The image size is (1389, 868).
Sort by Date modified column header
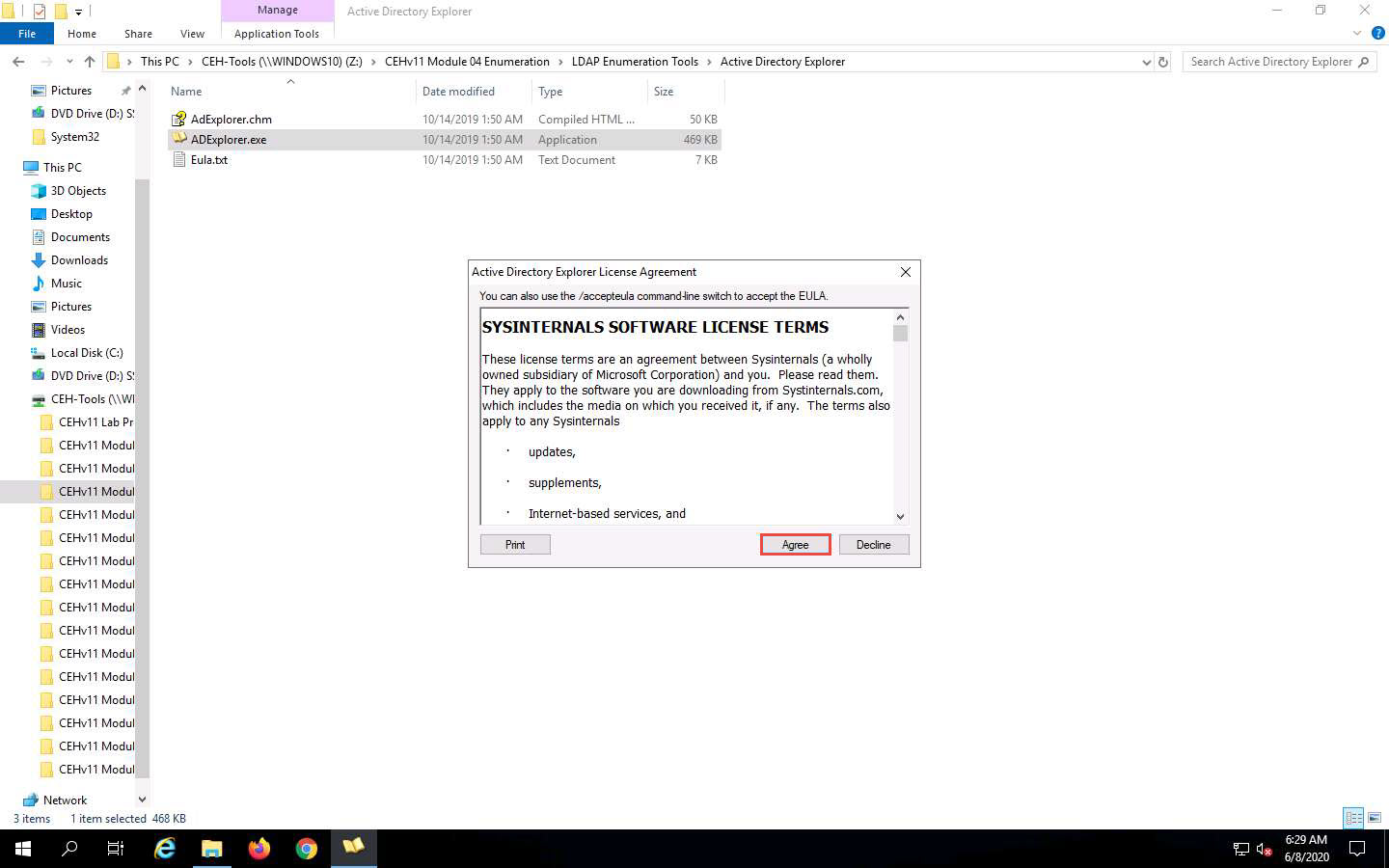pos(458,92)
